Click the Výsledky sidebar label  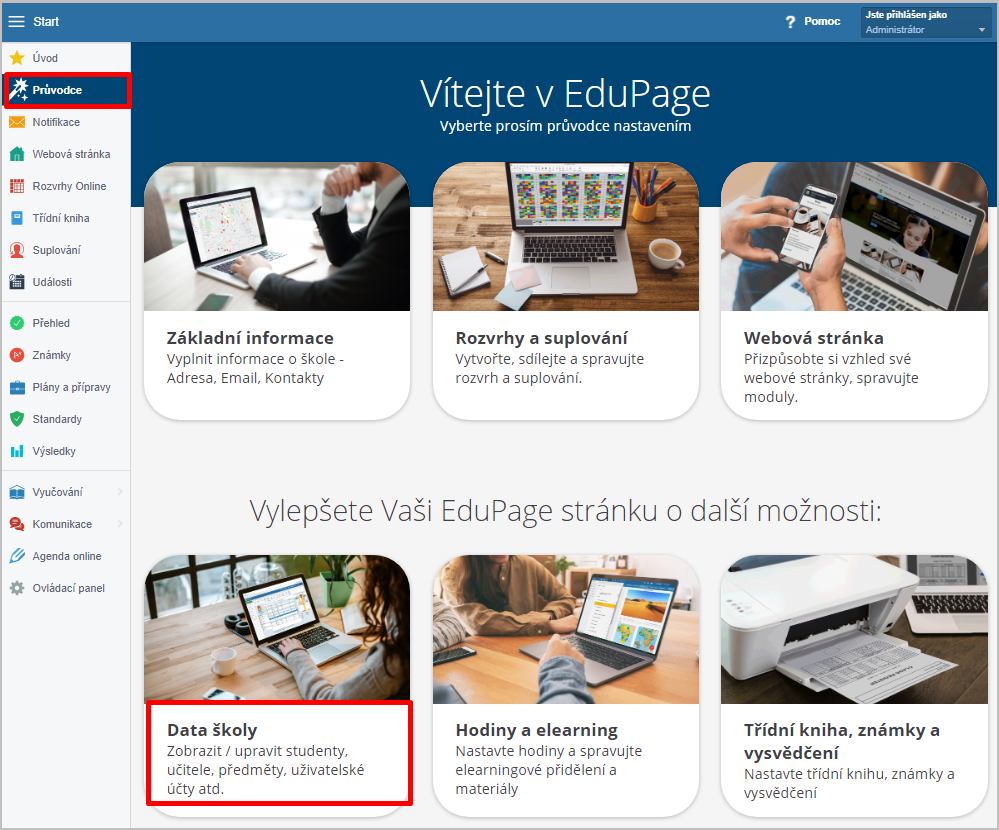click(54, 451)
